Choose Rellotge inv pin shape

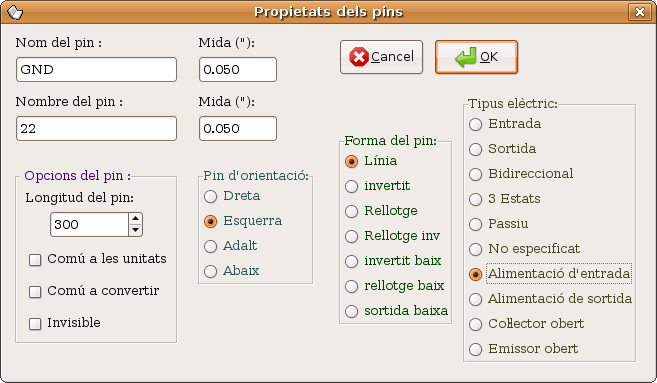point(352,236)
